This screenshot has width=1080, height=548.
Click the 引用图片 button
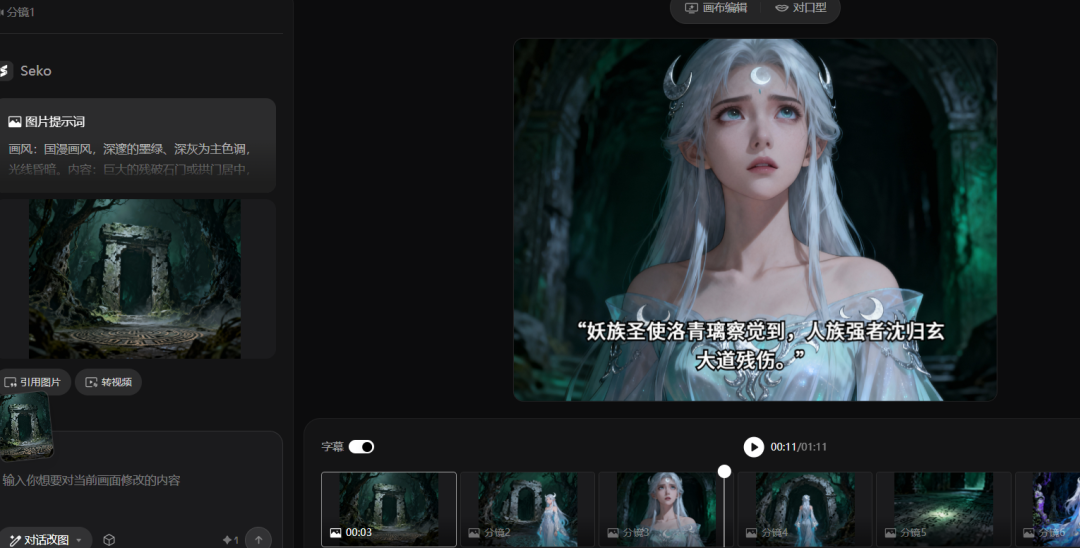pyautogui.click(x=34, y=382)
